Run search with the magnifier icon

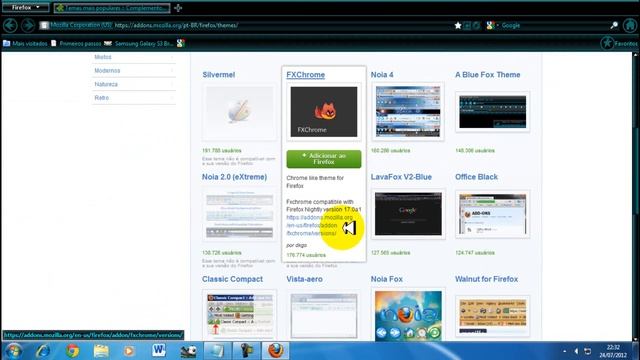(x=614, y=25)
